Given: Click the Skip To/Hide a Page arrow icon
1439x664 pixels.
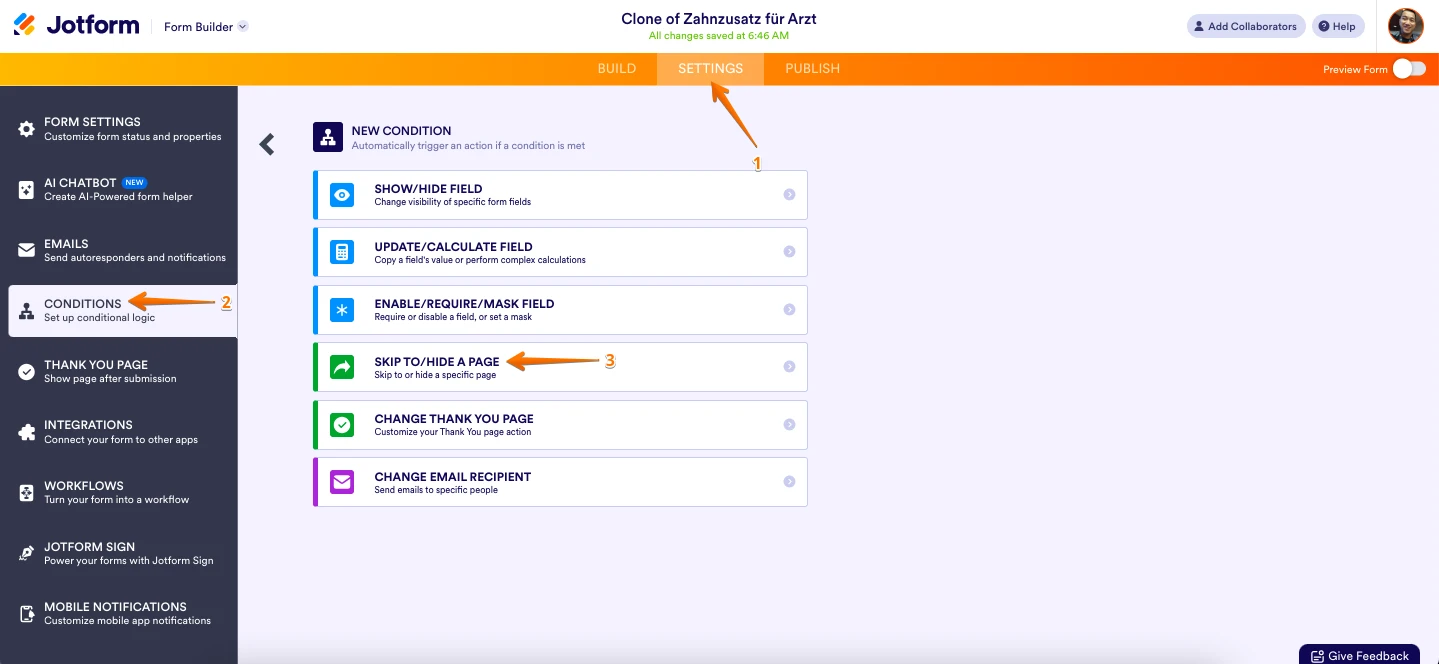Looking at the screenshot, I should [x=342, y=368].
